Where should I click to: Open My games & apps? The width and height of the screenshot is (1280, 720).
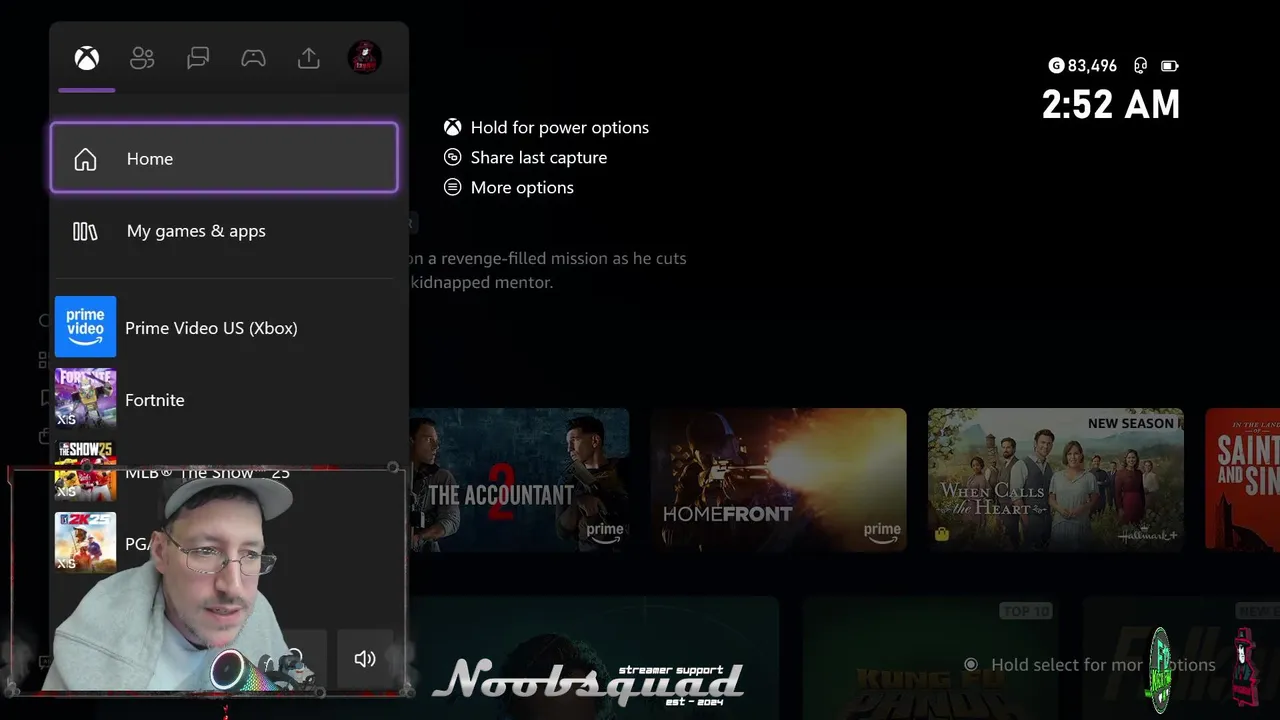224,231
